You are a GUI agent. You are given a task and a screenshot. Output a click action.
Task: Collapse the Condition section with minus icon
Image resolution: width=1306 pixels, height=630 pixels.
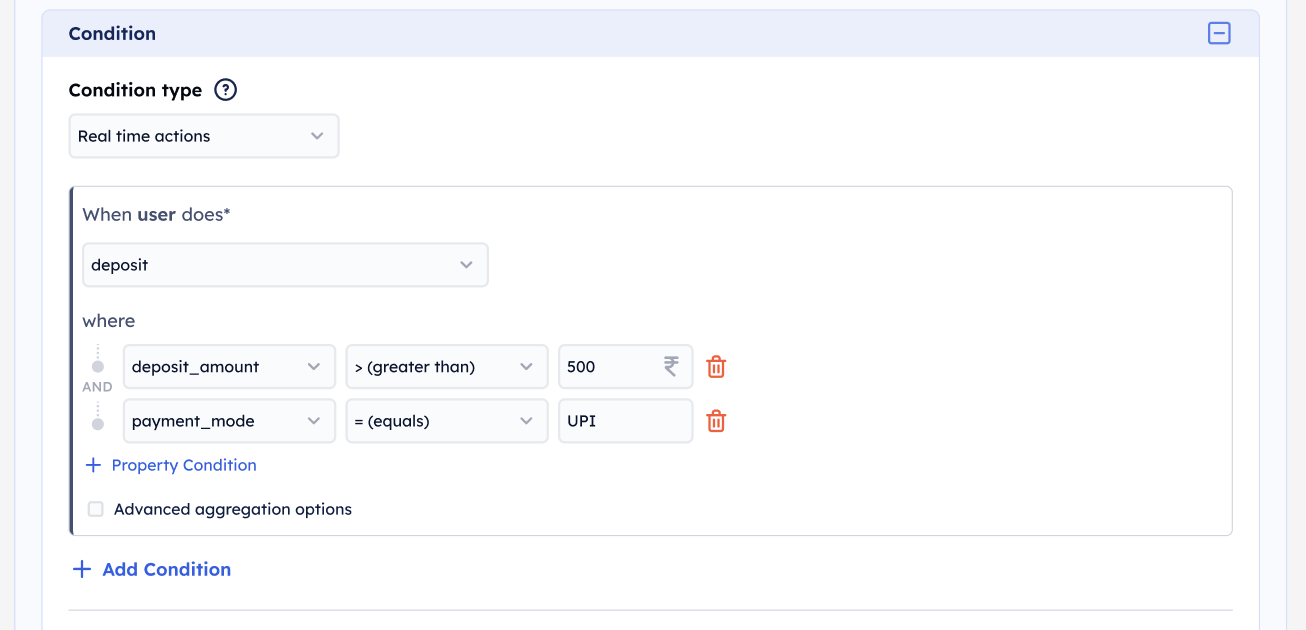1219,33
